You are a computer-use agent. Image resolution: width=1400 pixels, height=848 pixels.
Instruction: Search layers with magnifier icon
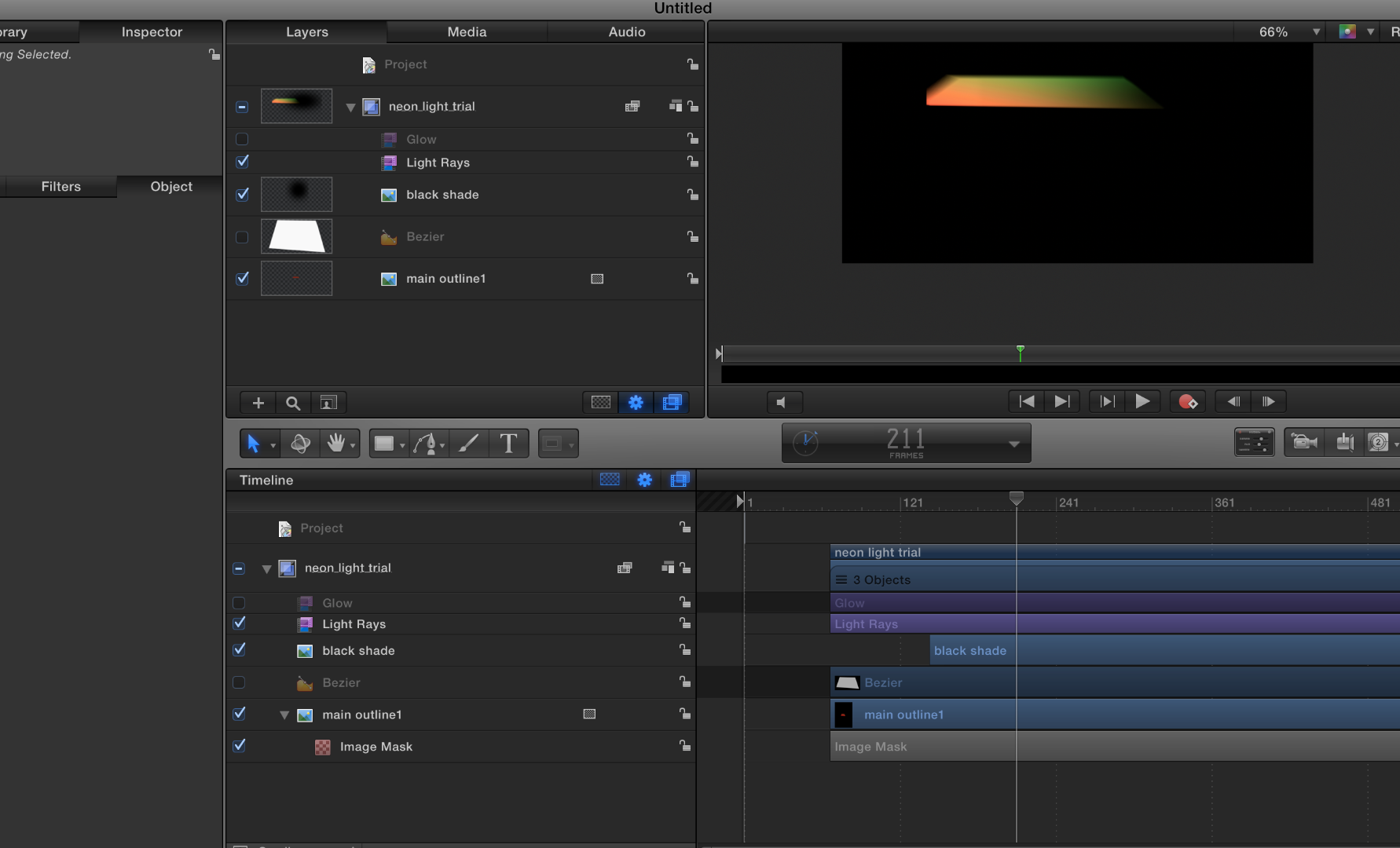click(x=293, y=403)
